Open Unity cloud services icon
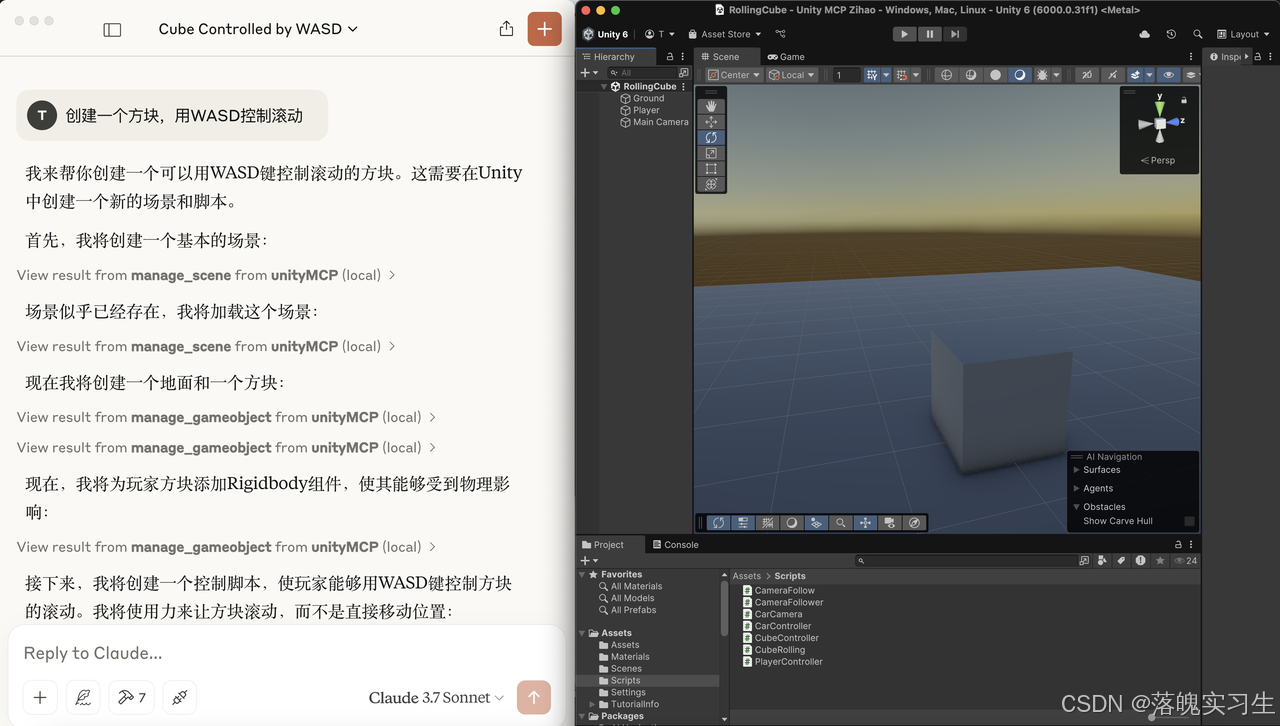1280x726 pixels. [x=1144, y=34]
